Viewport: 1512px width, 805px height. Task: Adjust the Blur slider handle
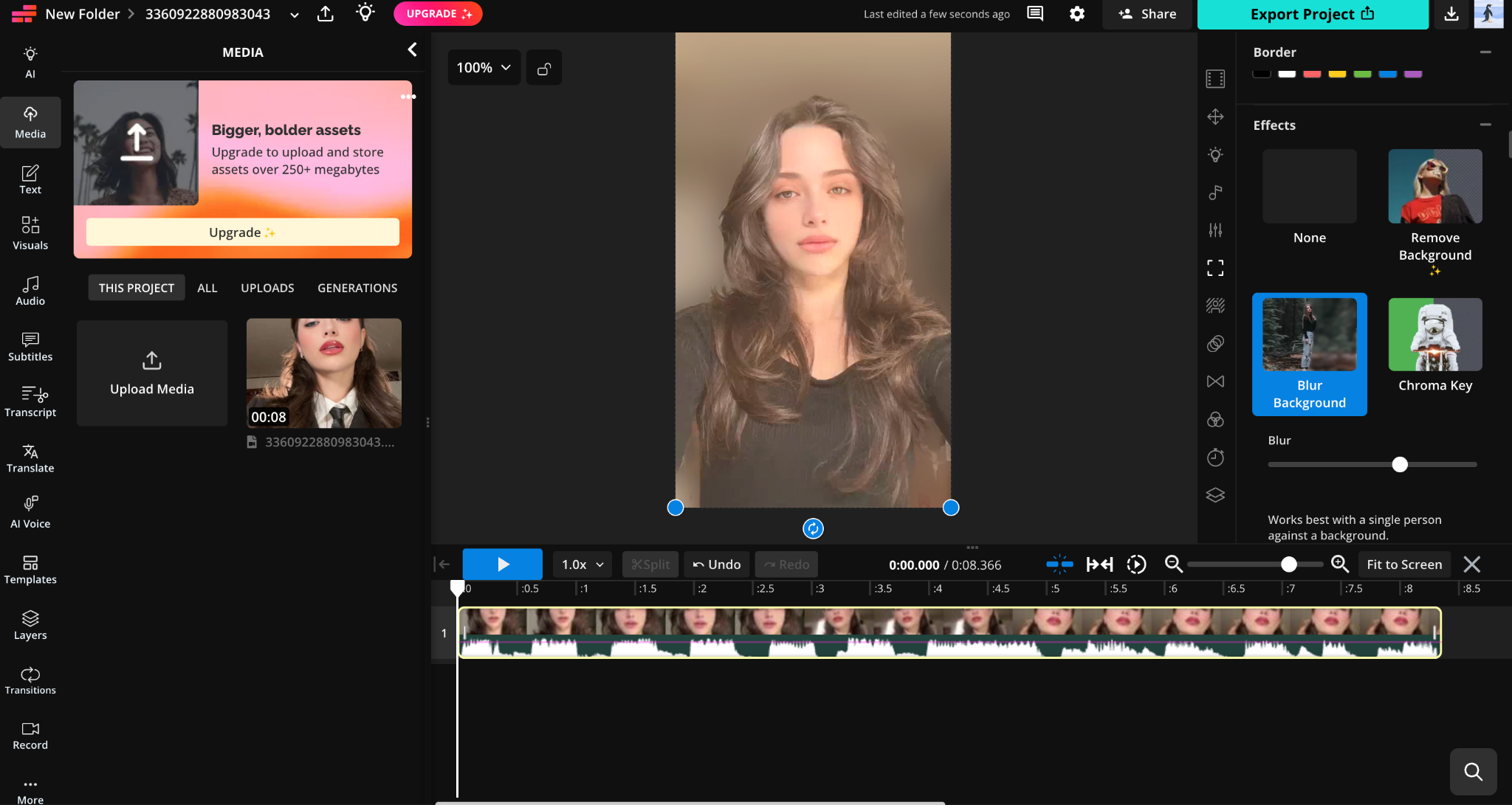[x=1400, y=464]
